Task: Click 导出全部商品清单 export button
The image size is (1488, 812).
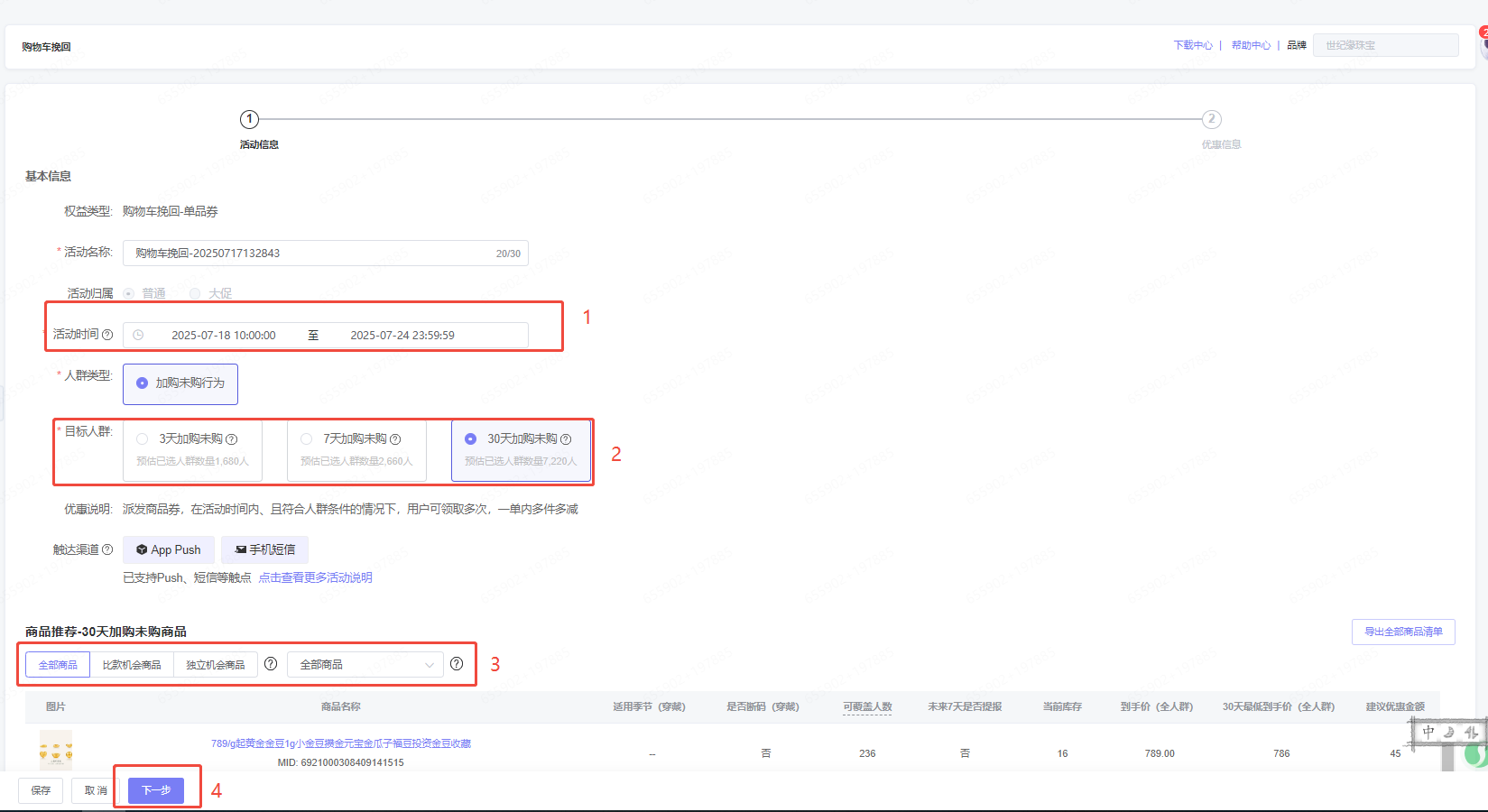Action: (1402, 632)
